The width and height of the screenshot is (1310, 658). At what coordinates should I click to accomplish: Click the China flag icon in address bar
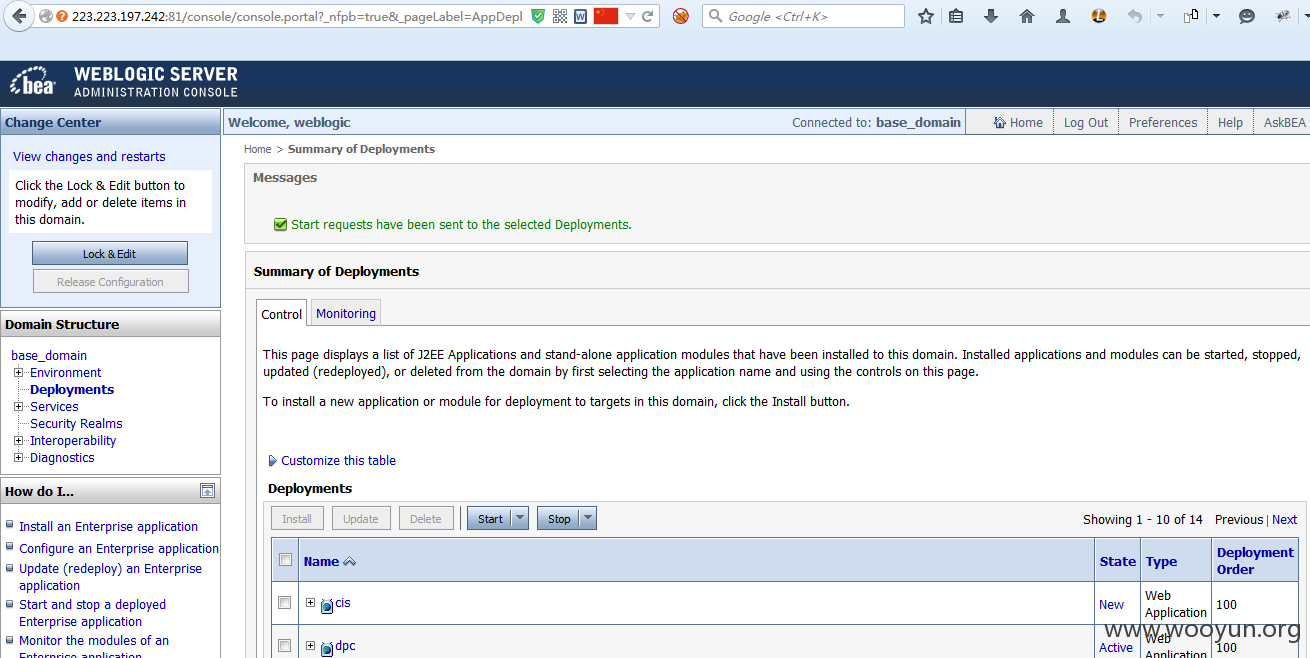pos(606,16)
